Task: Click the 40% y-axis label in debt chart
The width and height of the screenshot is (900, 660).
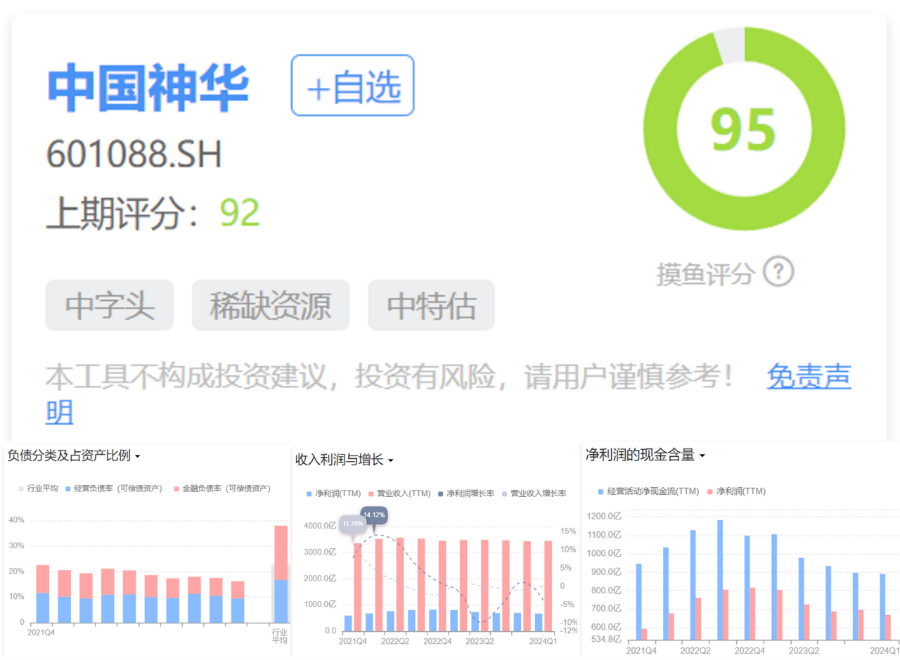Action: (x=17, y=520)
